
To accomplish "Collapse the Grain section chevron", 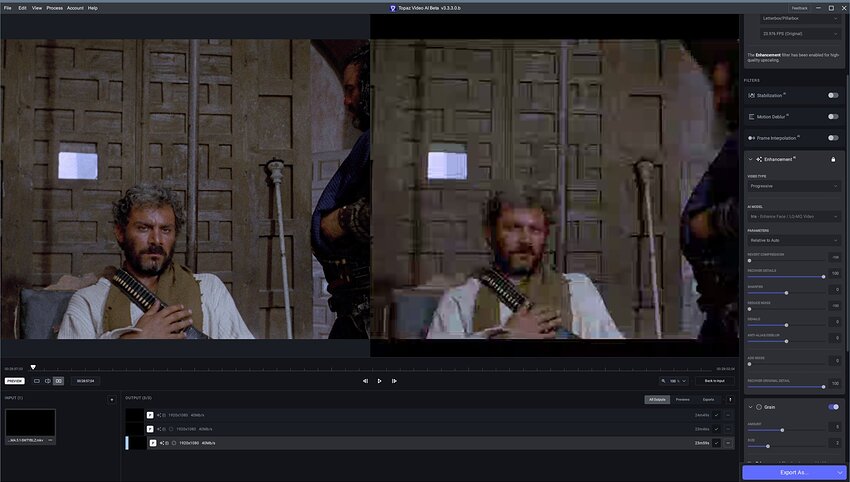I will (750, 407).
